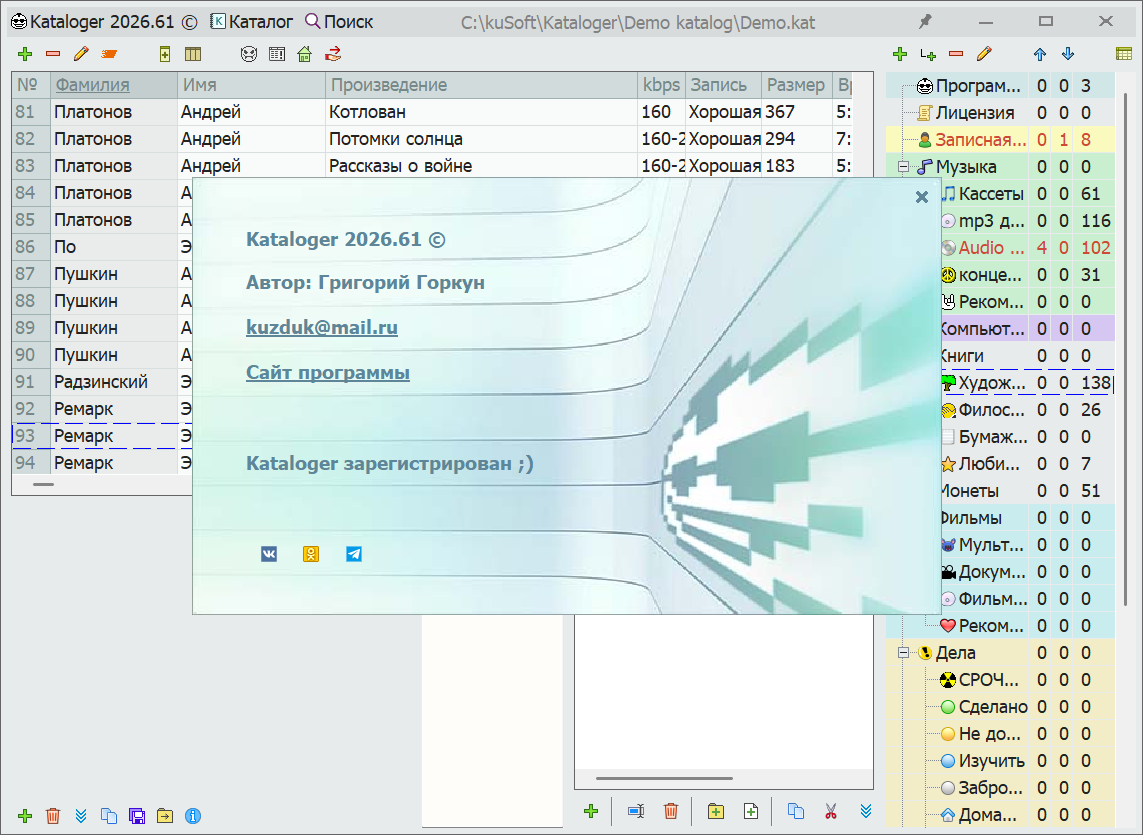Click the green house icon in toolbar
Viewport: 1143px width, 835px height.
click(305, 54)
